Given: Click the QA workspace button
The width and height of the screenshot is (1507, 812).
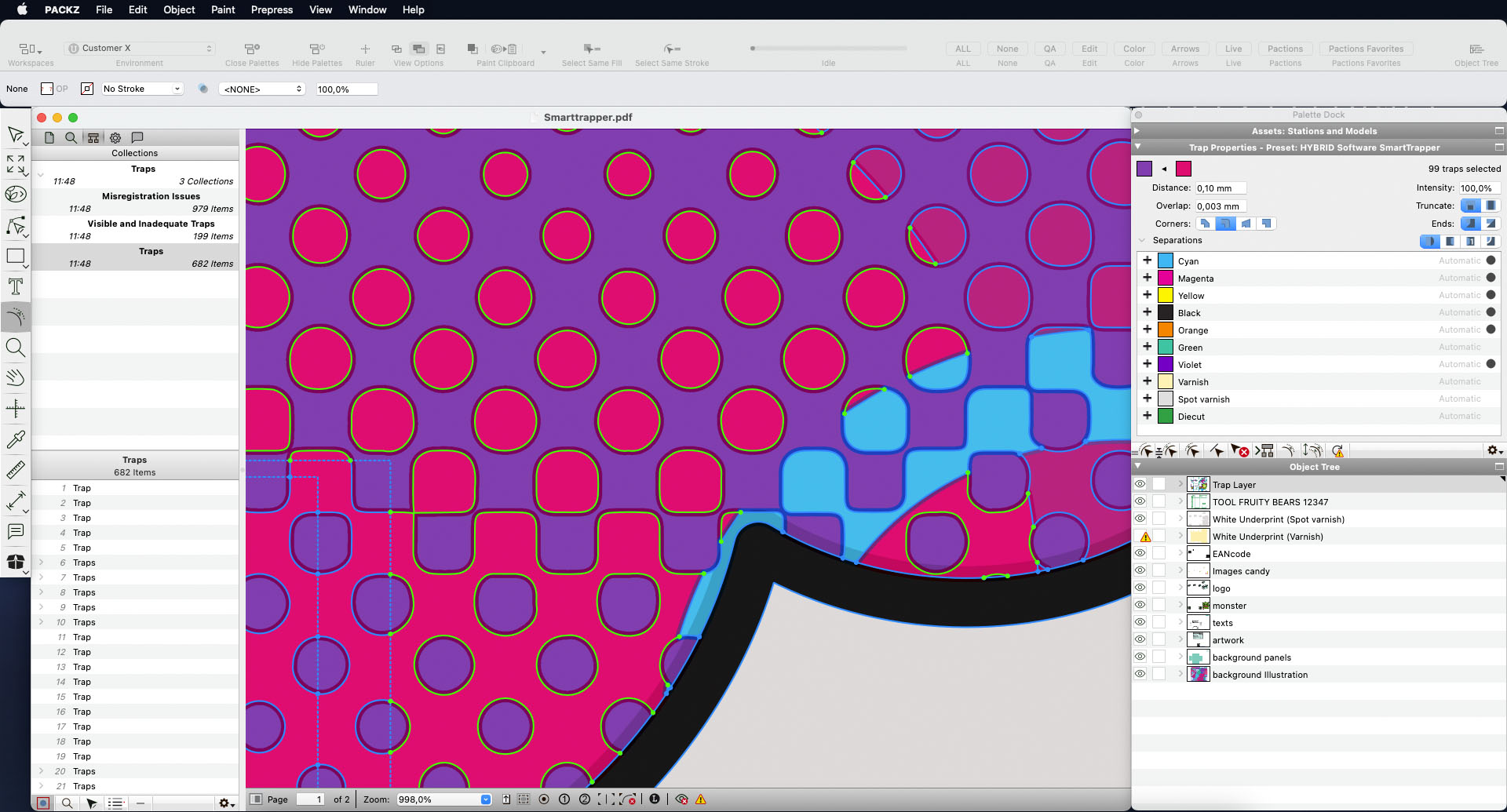Looking at the screenshot, I should click(x=1049, y=49).
